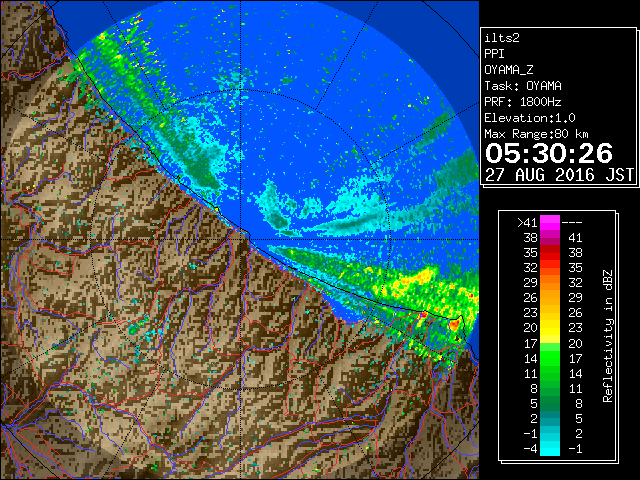
Task: Click the "Reflectivity in dBZ" vertical label
Action: click(x=608, y=336)
